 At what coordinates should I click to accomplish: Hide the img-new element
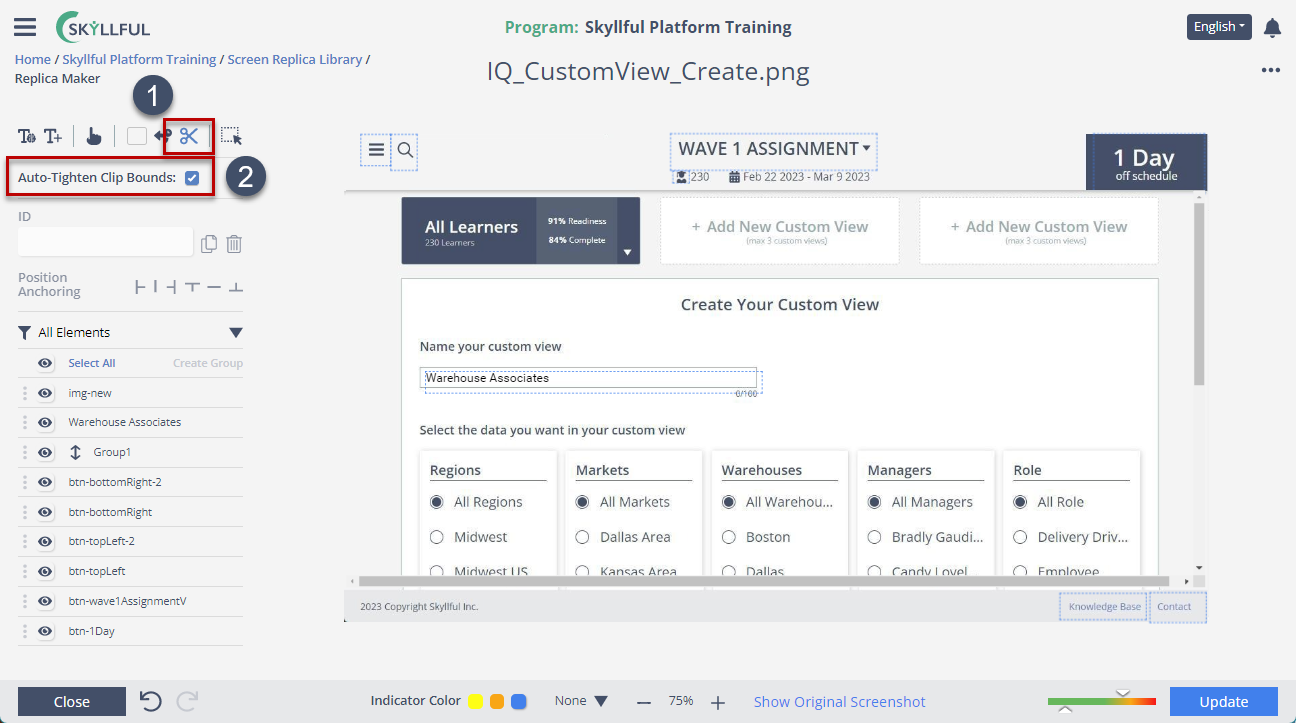tap(45, 393)
